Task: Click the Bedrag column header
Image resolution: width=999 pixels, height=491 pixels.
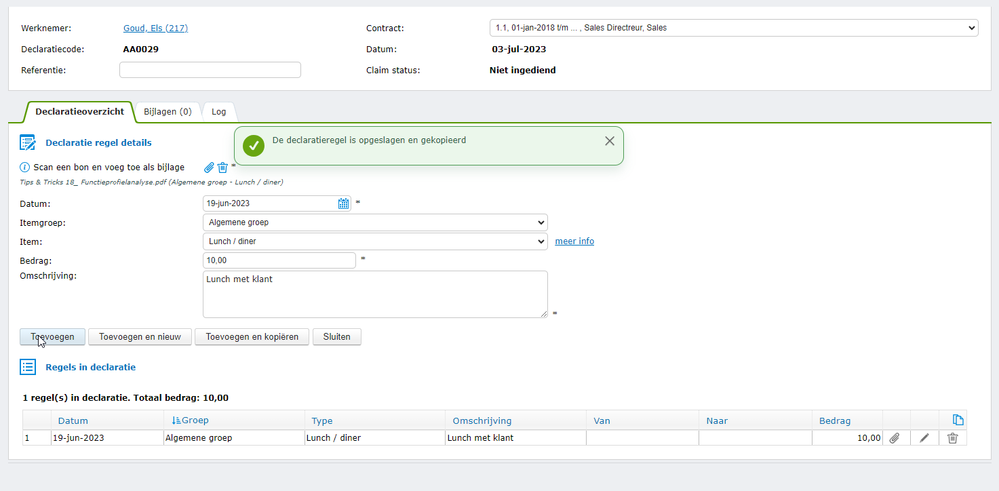Action: click(x=835, y=421)
